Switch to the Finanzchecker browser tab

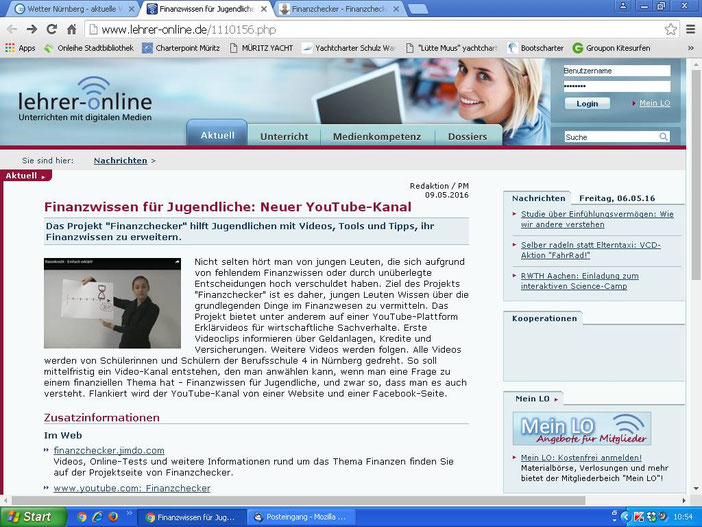pos(338,9)
